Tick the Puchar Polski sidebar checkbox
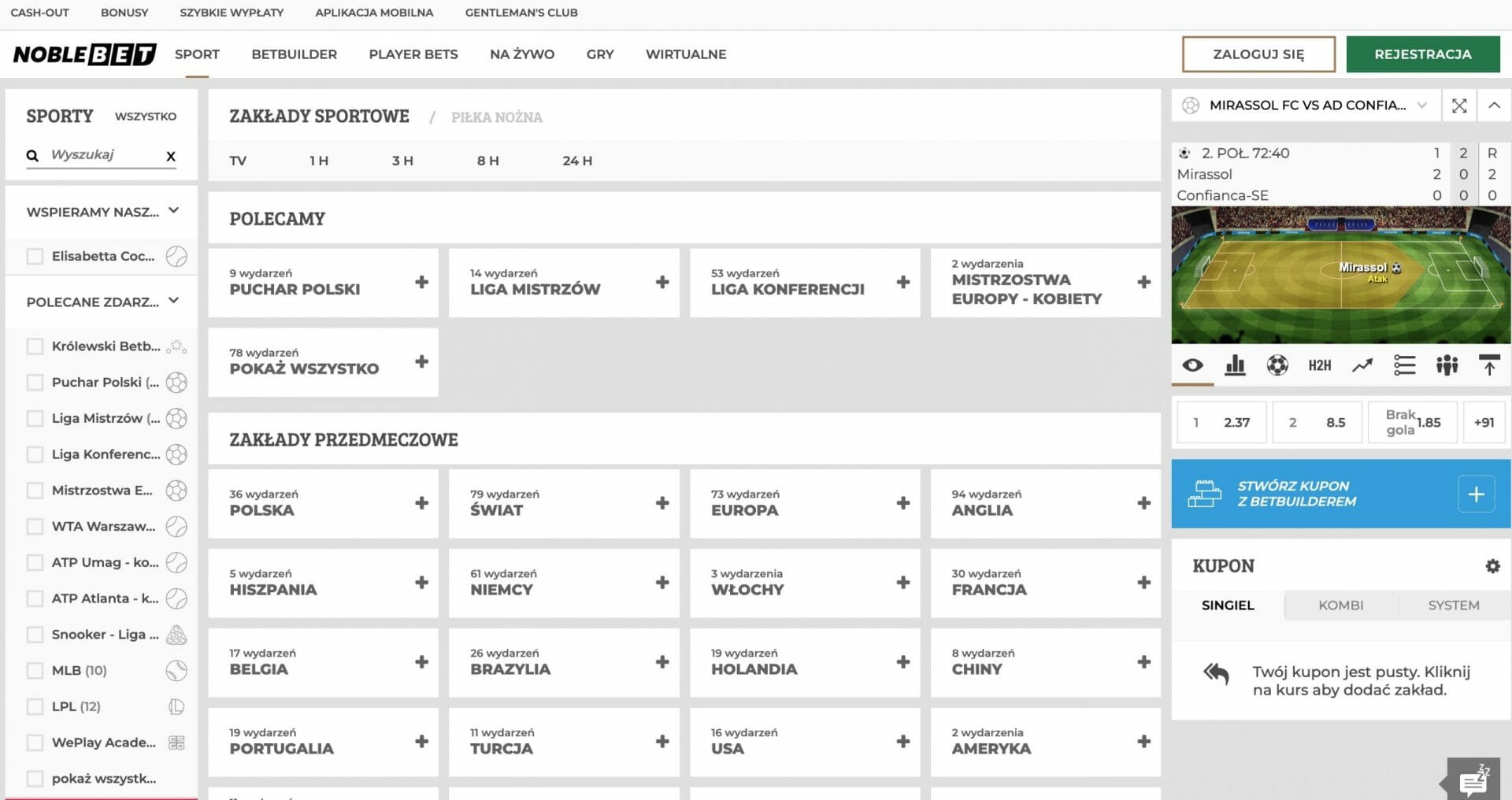This screenshot has width=1512, height=800. point(35,383)
